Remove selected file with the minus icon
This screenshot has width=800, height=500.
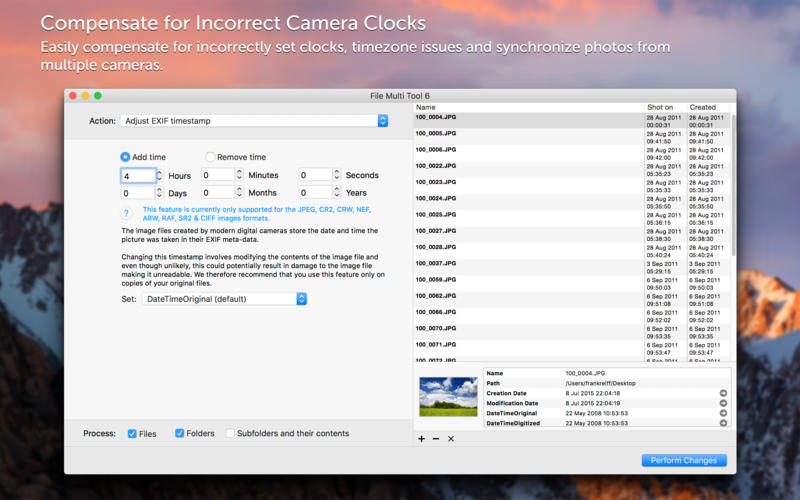tap(436, 439)
